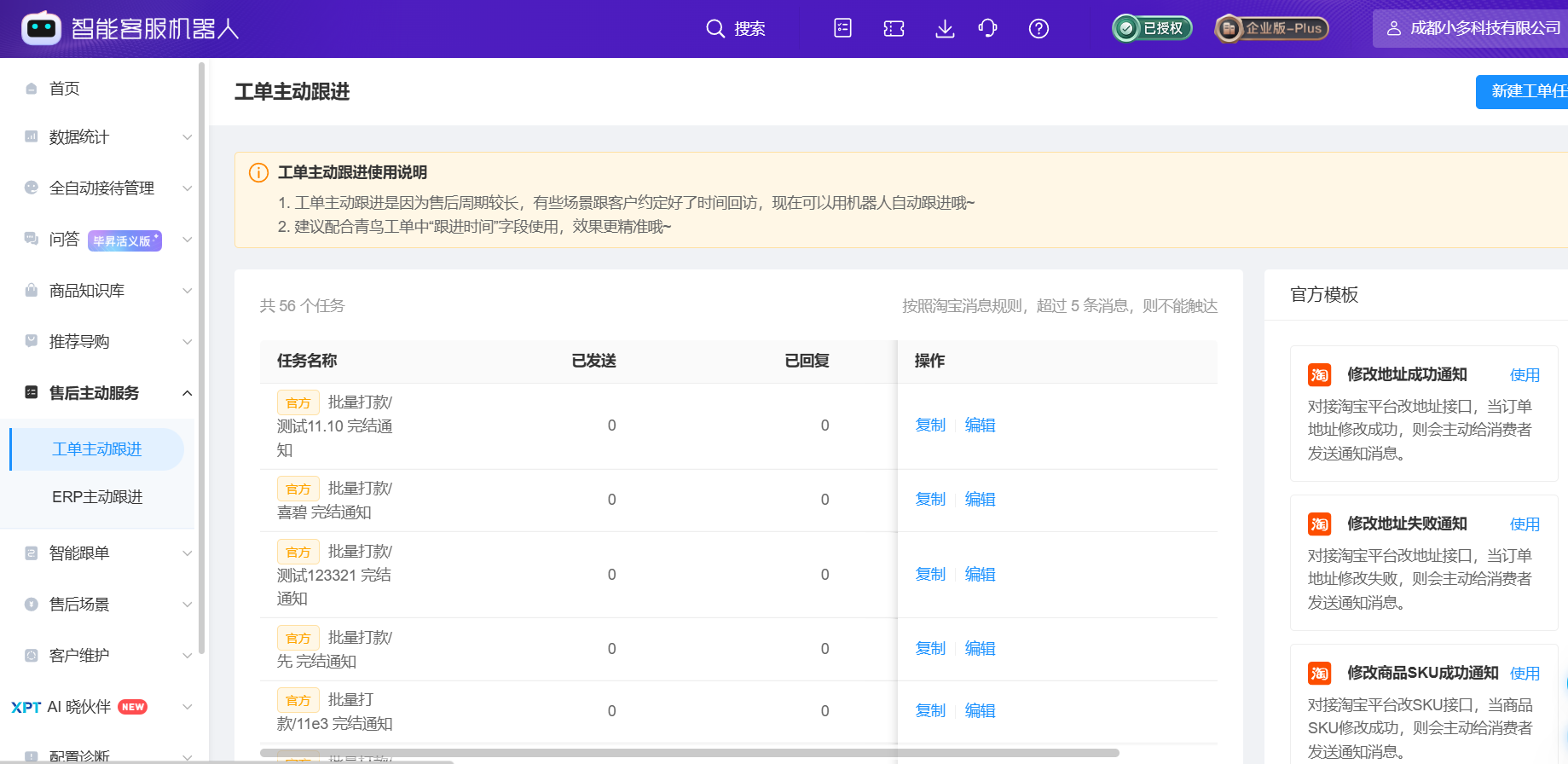Click the 售后场景 sidebar icon
Screen dimensions: 1568x764
click(32, 604)
